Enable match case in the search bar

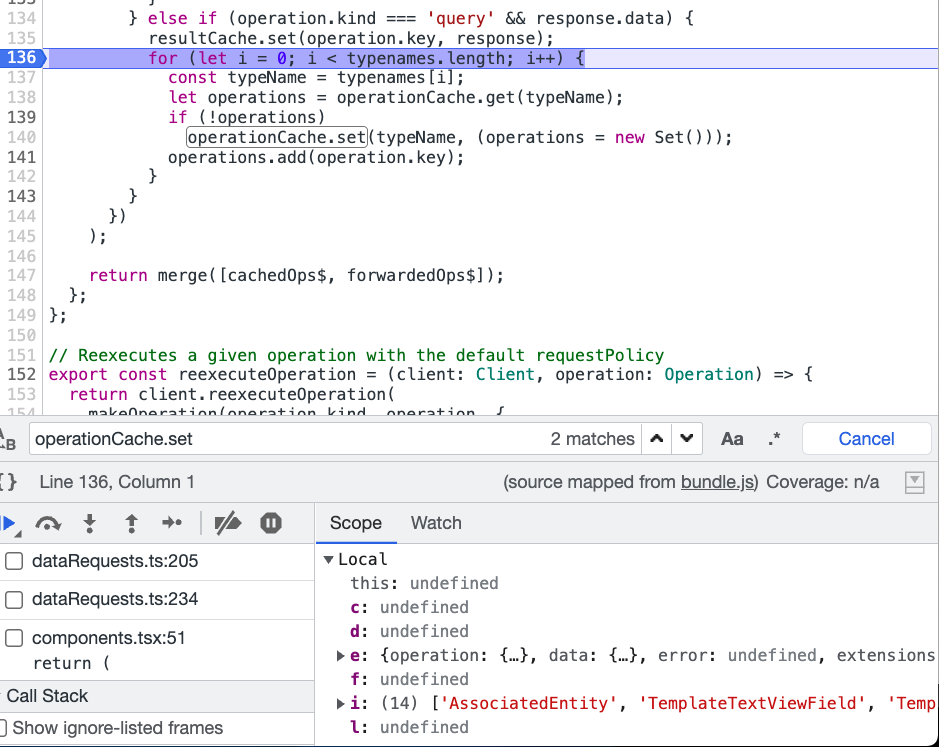pyautogui.click(x=731, y=438)
